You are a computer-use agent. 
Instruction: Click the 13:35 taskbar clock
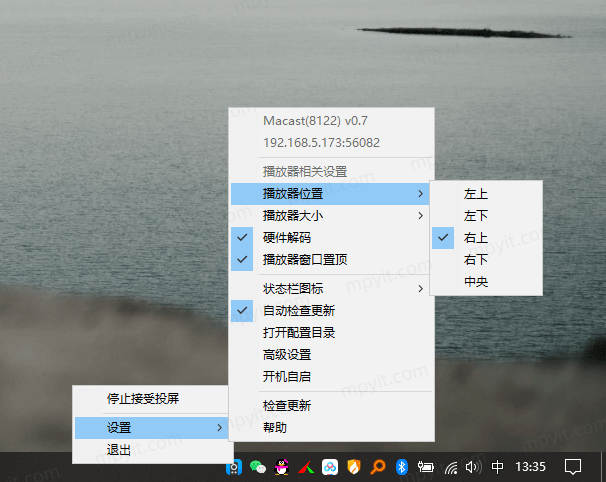click(x=530, y=467)
